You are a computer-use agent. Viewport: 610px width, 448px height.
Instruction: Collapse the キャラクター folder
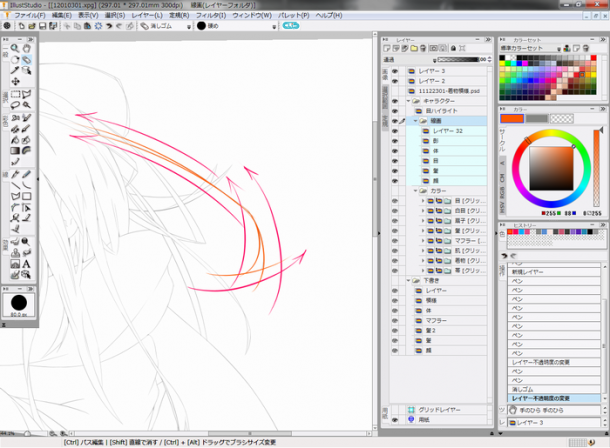pyautogui.click(x=408, y=101)
